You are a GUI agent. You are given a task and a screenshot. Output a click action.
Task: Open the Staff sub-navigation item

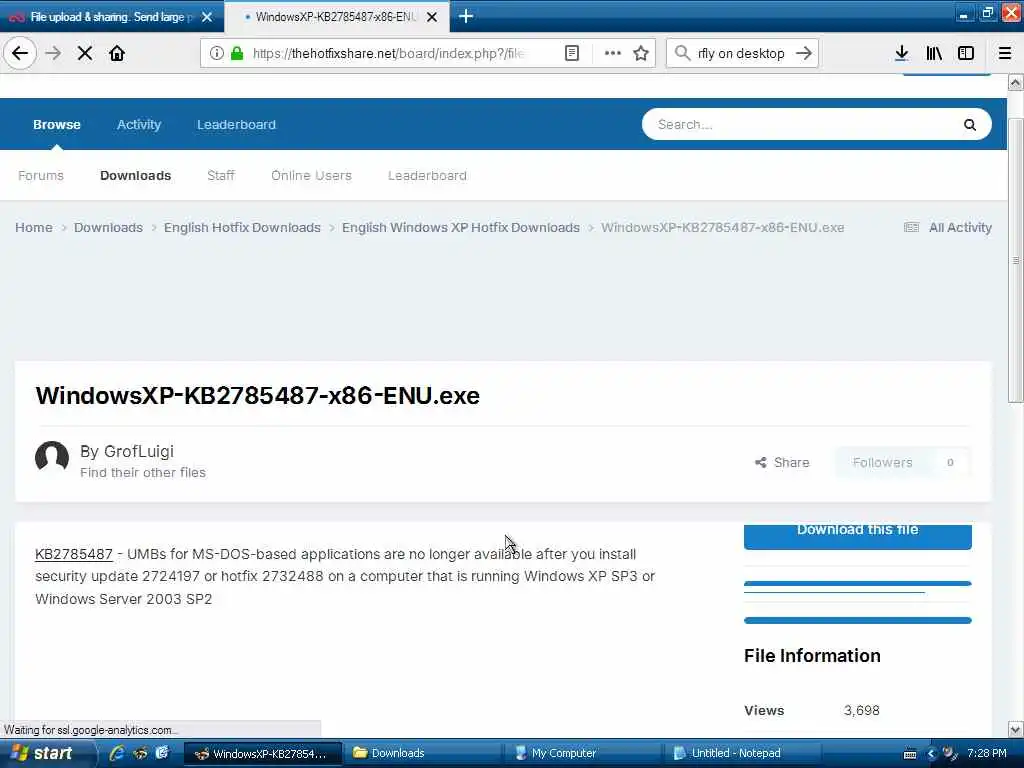[221, 176]
